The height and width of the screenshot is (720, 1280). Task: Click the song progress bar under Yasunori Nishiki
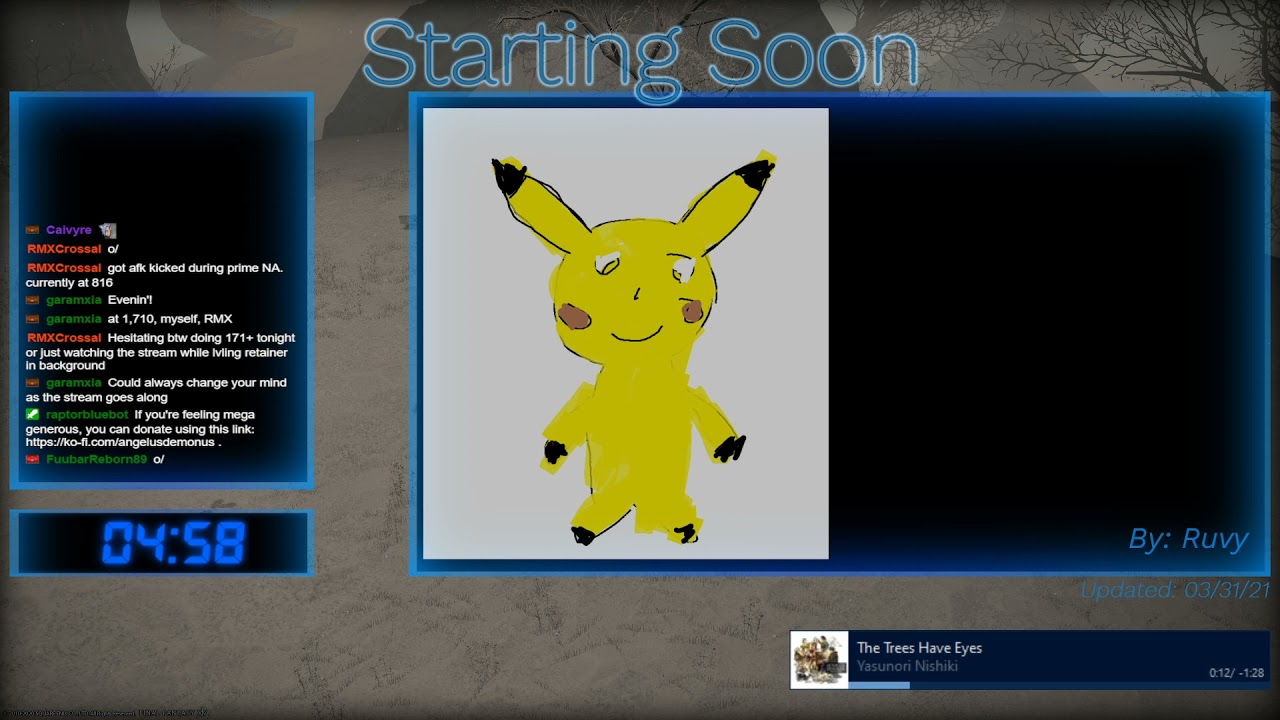(x=1058, y=685)
